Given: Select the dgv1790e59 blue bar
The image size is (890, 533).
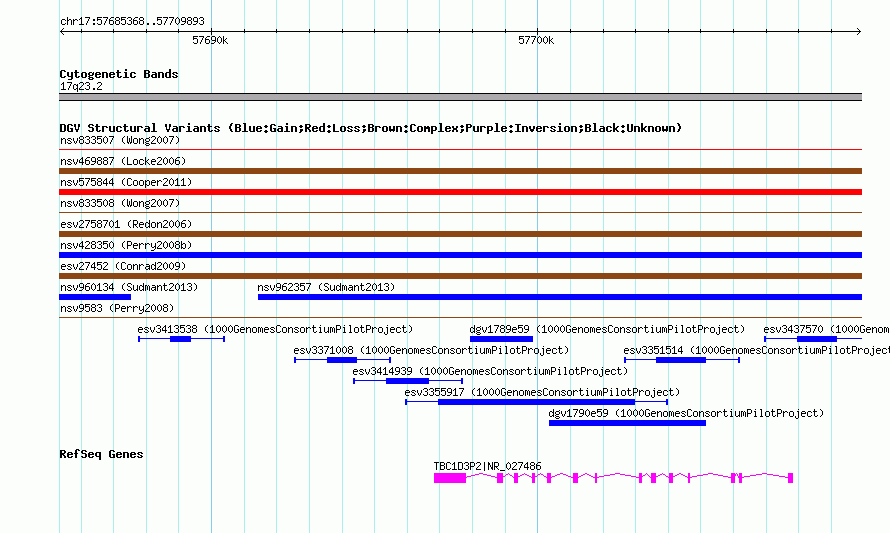Looking at the screenshot, I should (x=627, y=423).
